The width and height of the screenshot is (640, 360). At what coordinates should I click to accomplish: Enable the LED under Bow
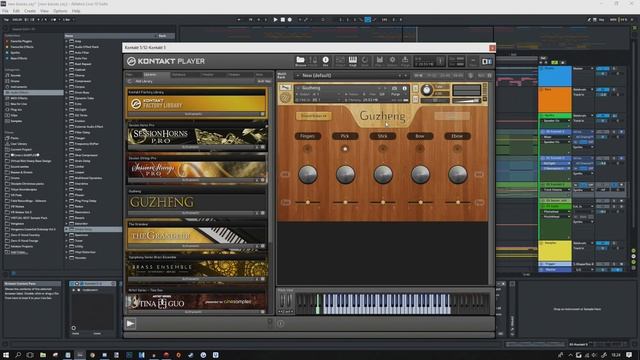click(420, 149)
